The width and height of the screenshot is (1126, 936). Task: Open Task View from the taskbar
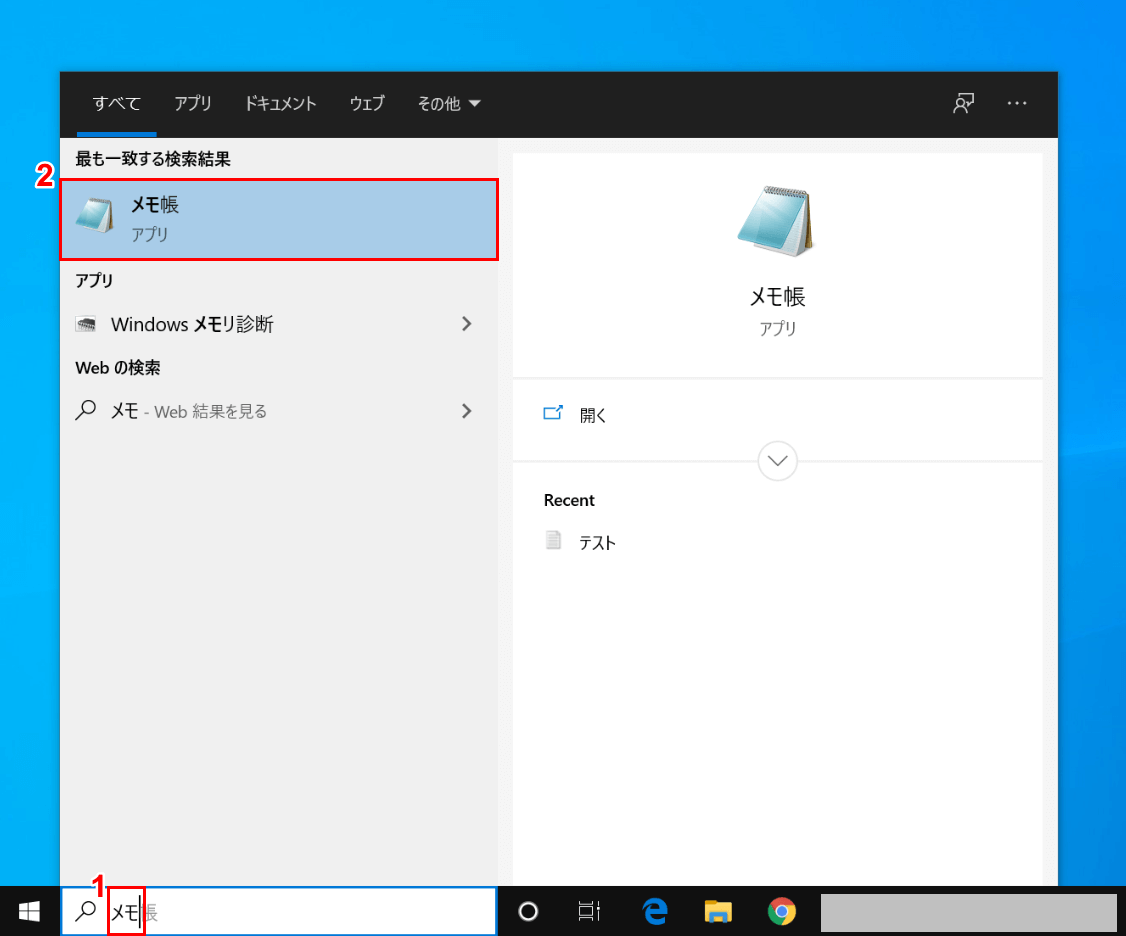[589, 912]
